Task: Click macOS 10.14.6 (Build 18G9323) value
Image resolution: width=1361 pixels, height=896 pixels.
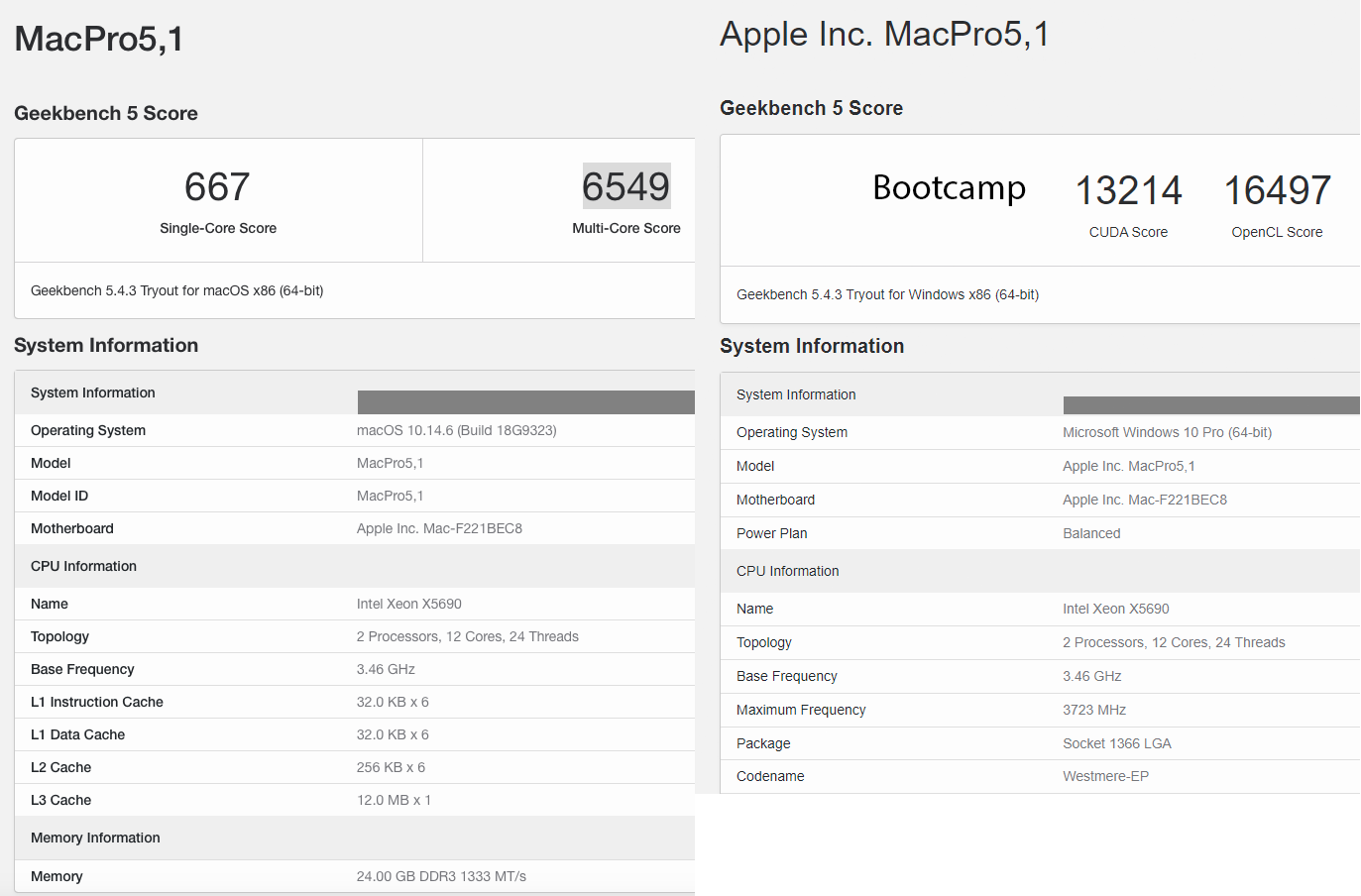Action: [x=457, y=430]
